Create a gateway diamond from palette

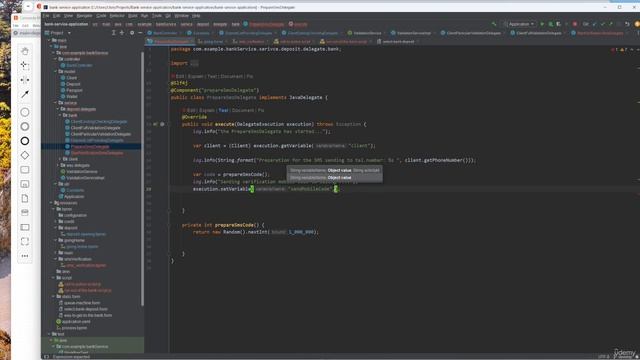tap(25, 155)
